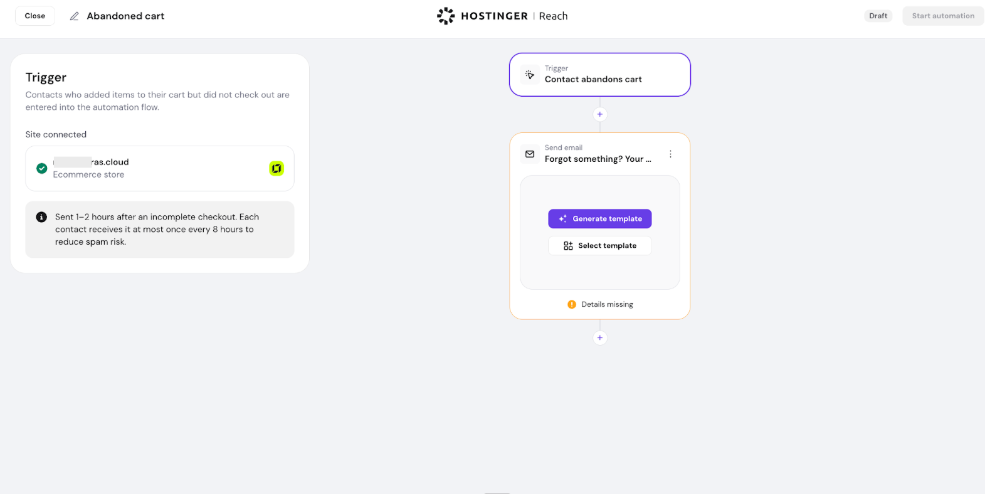Click the pencil icon beside Abandoned cart
Viewport: 985px width, 494px height.
click(x=74, y=16)
